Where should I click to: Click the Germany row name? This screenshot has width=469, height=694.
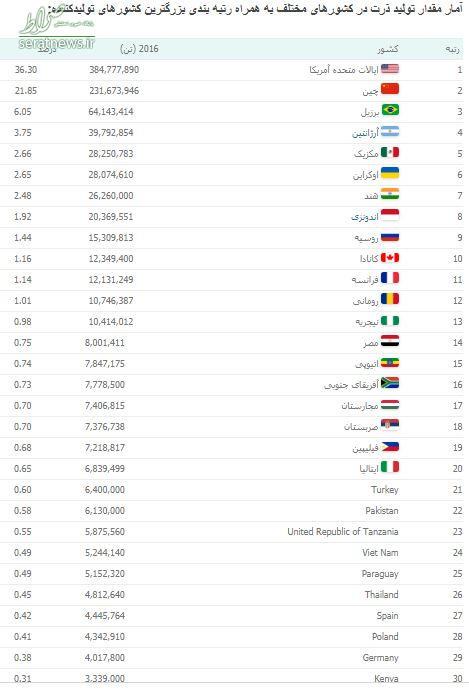pyautogui.click(x=381, y=657)
